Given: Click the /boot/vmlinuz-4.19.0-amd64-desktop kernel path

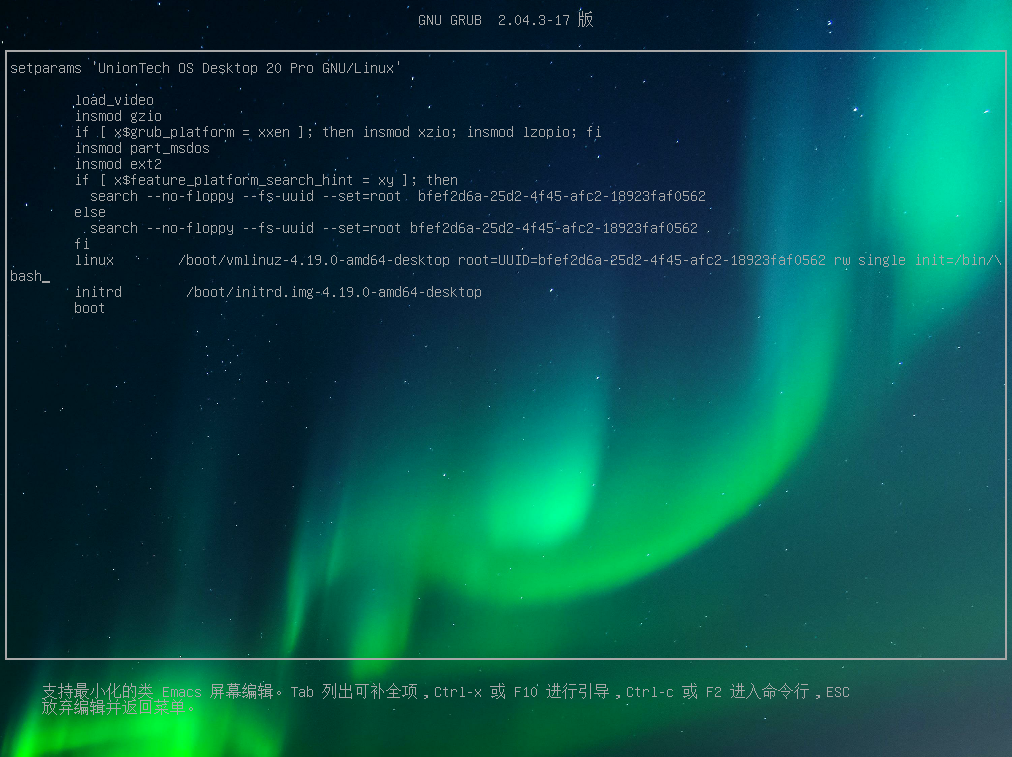Looking at the screenshot, I should point(314,260).
